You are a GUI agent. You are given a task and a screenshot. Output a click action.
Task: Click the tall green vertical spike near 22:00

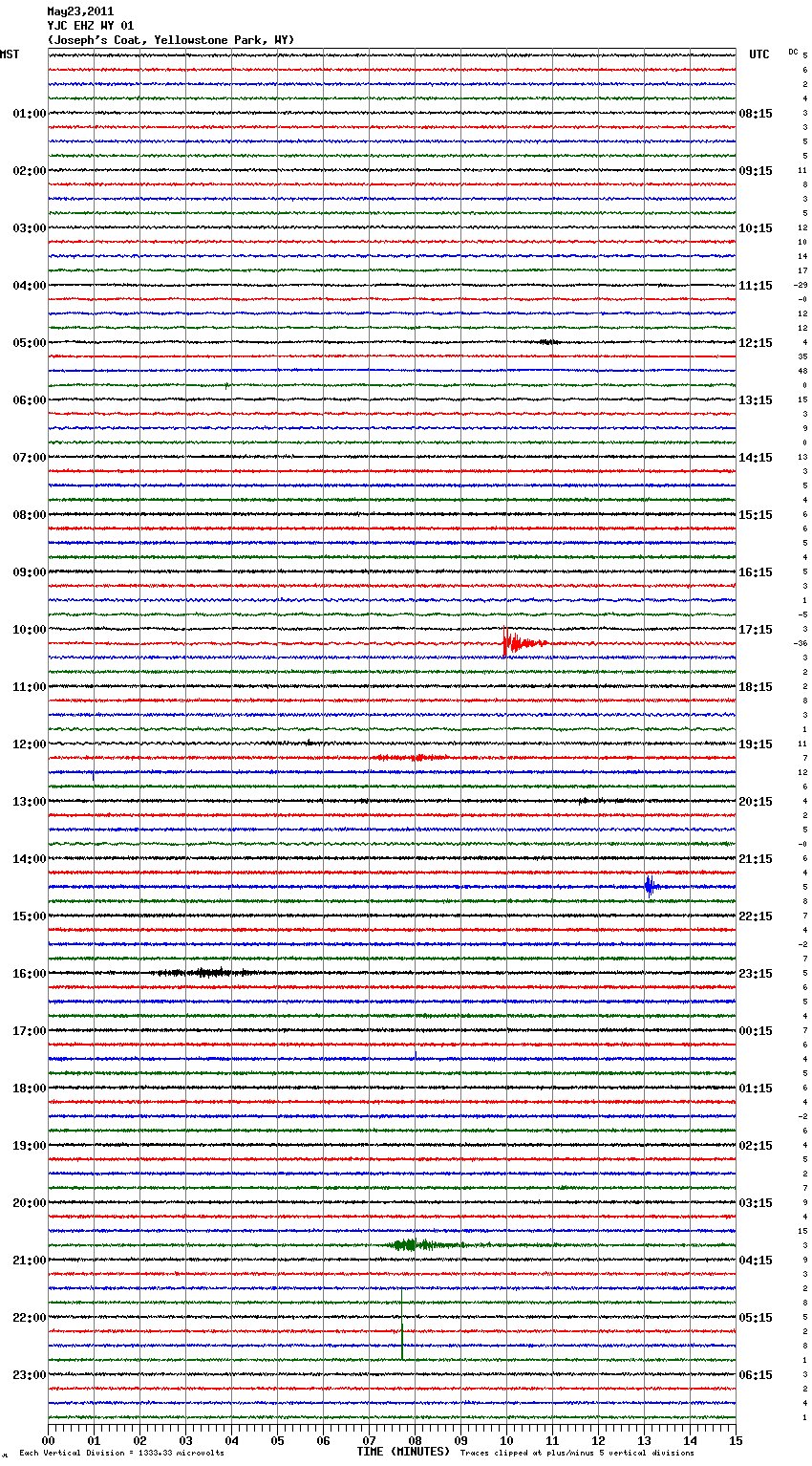(402, 1324)
